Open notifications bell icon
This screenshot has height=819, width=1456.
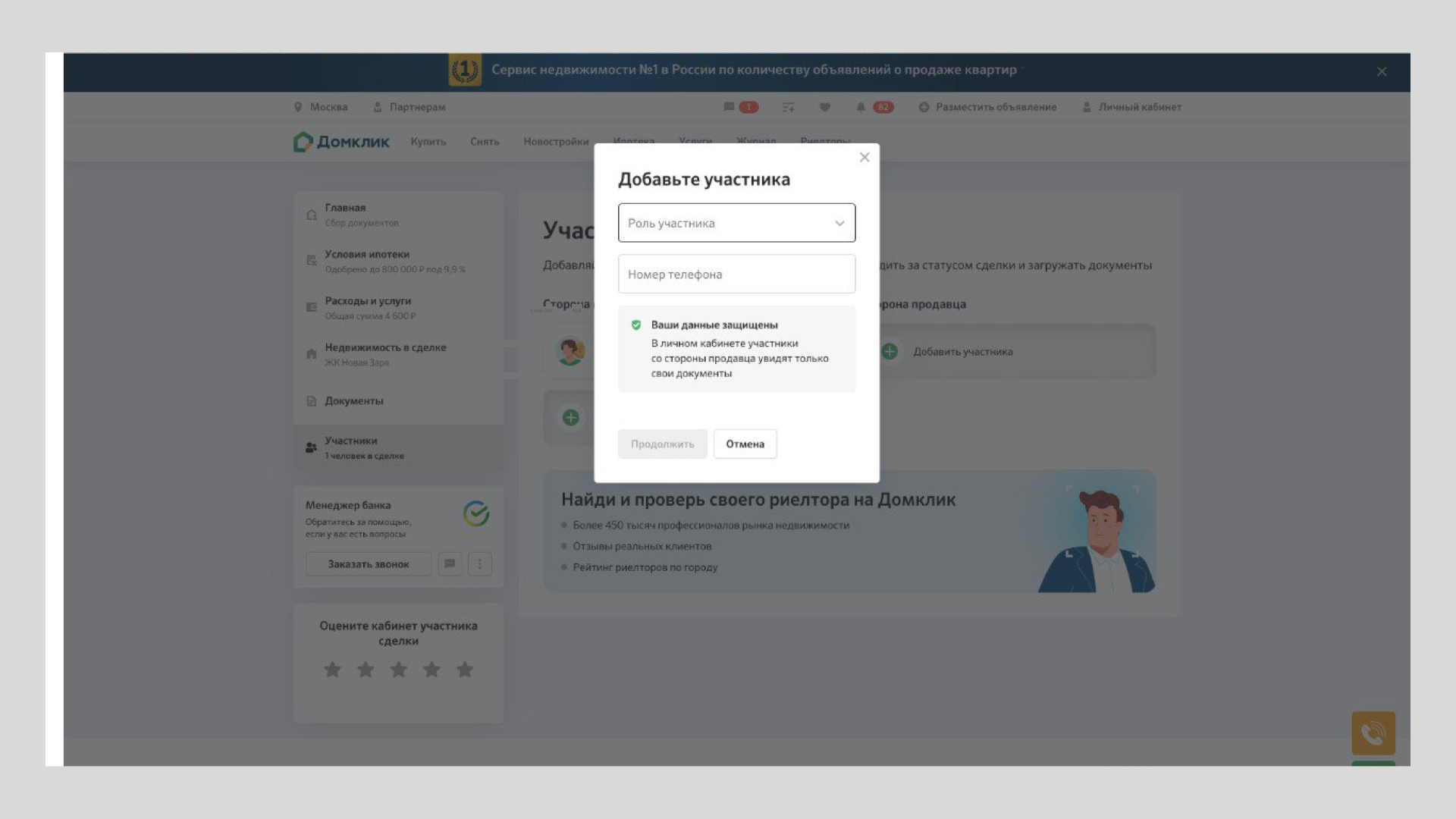coord(861,107)
